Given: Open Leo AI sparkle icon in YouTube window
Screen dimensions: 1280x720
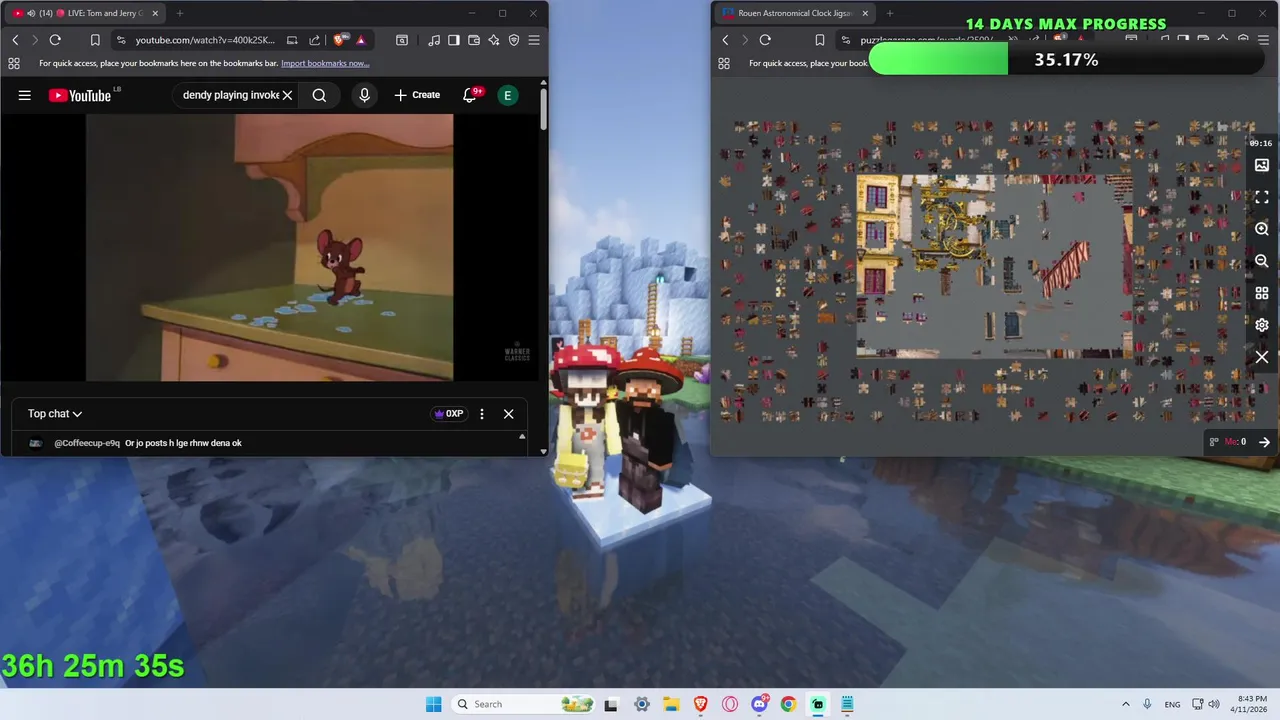Looking at the screenshot, I should point(494,40).
